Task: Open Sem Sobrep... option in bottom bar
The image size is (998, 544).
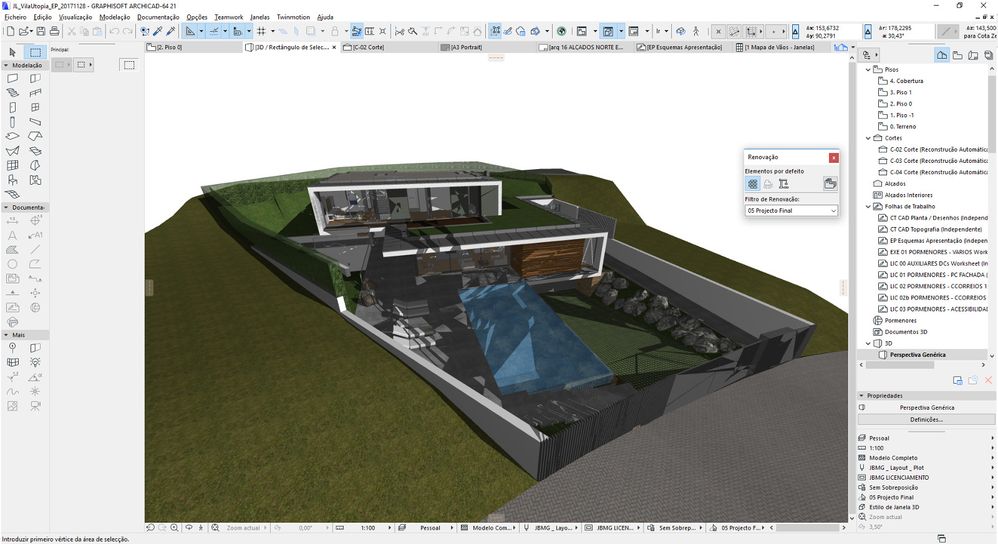Action: (677, 527)
